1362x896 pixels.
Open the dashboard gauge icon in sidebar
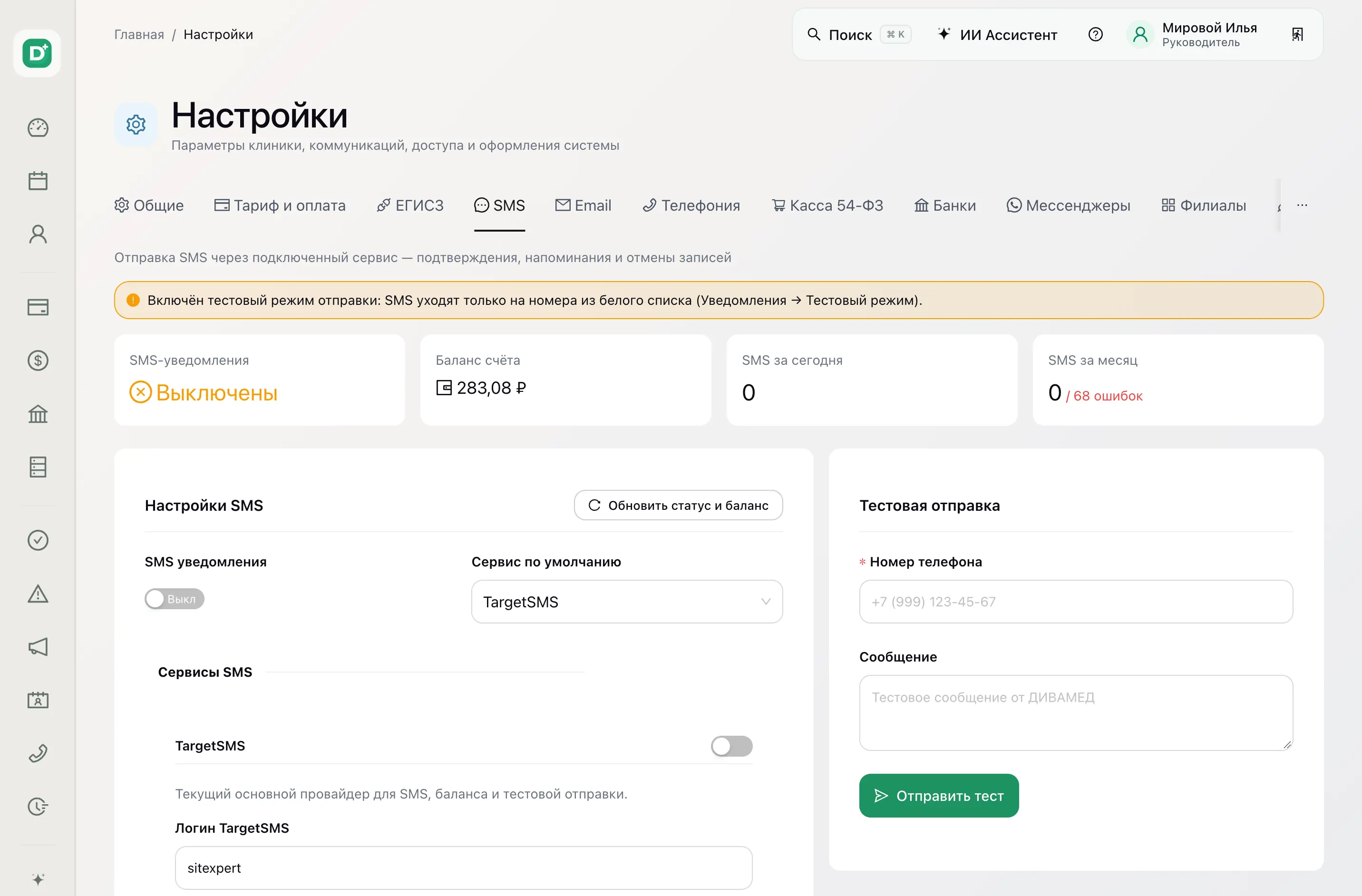38,127
